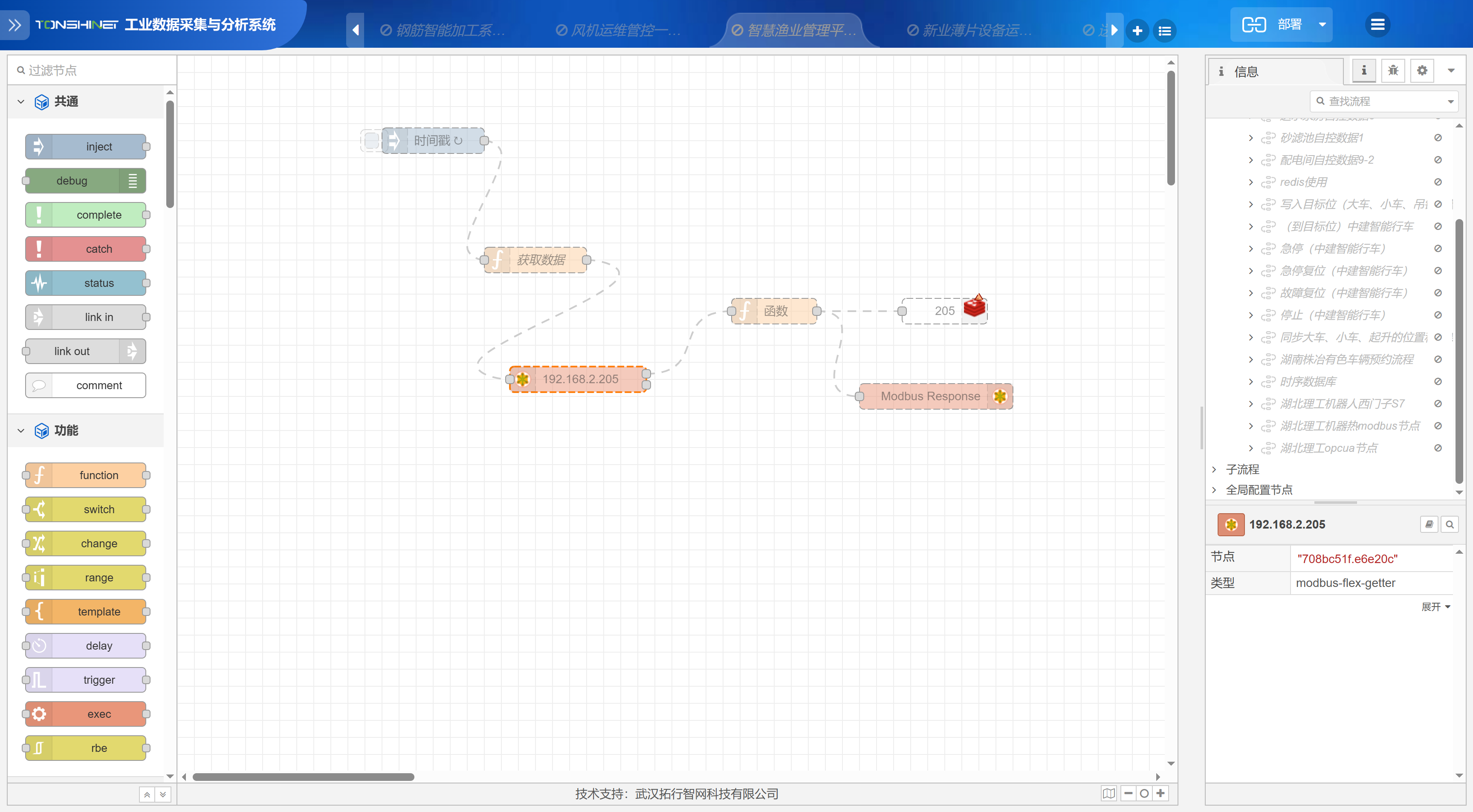
Task: Toggle the navigator map icon
Action: click(1108, 793)
